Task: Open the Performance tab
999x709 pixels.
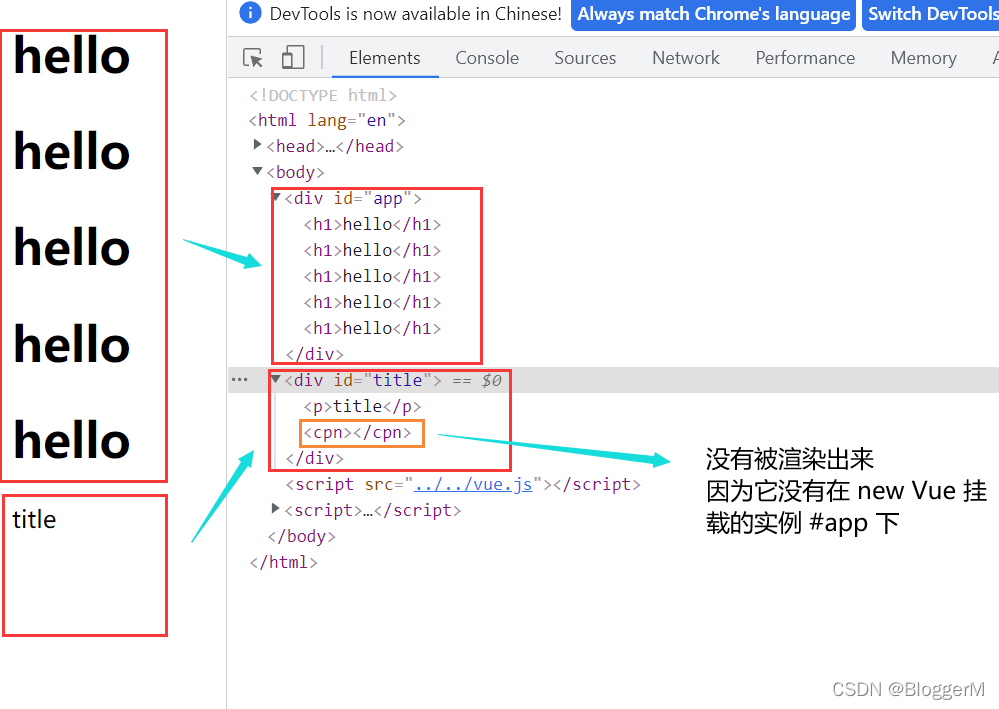Action: coord(805,58)
